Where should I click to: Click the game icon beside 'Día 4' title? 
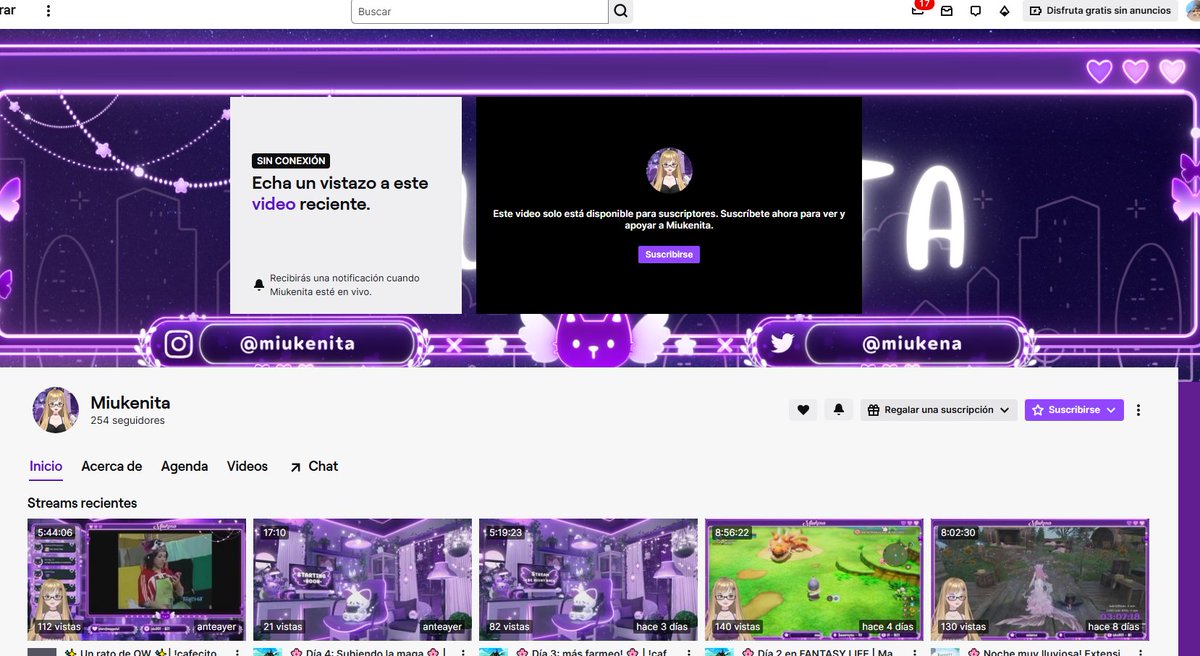[268, 652]
